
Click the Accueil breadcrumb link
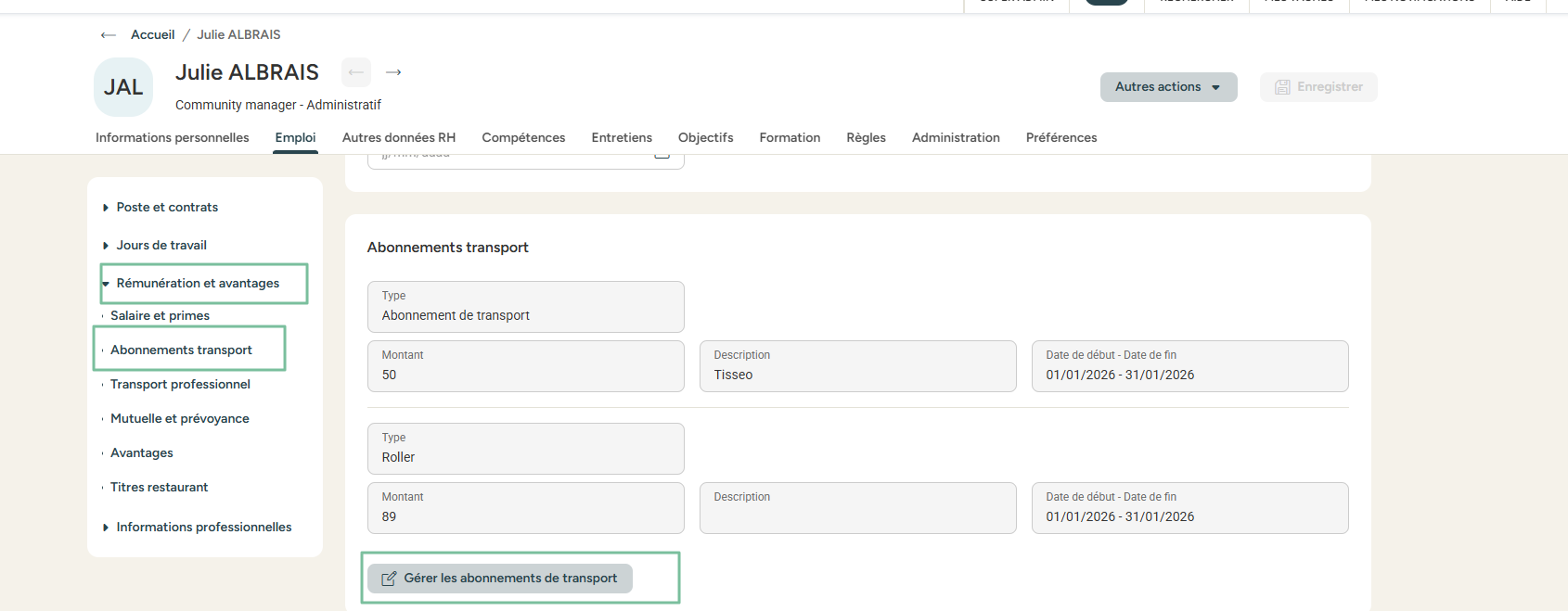pyautogui.click(x=152, y=35)
